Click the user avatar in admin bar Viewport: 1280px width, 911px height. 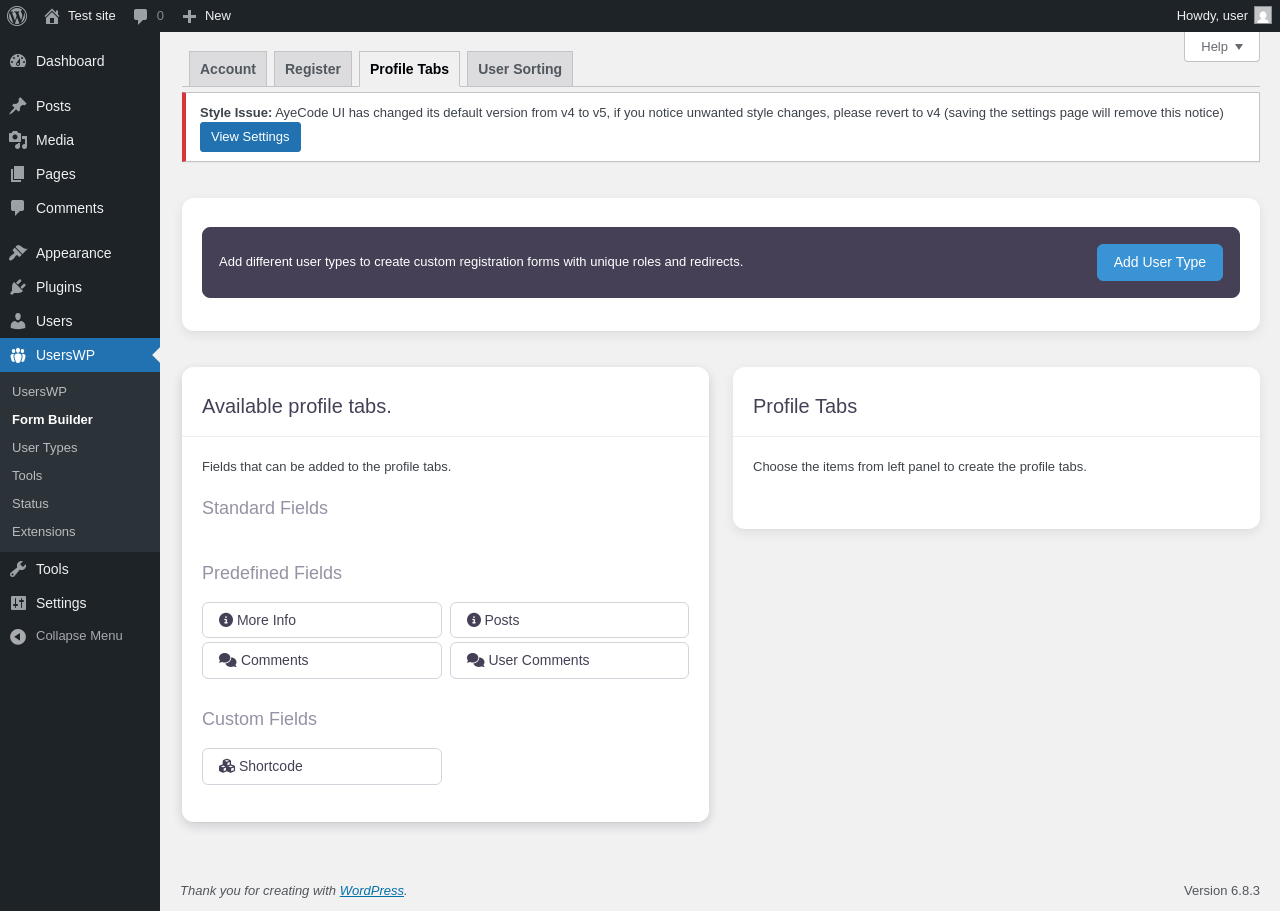click(1263, 16)
